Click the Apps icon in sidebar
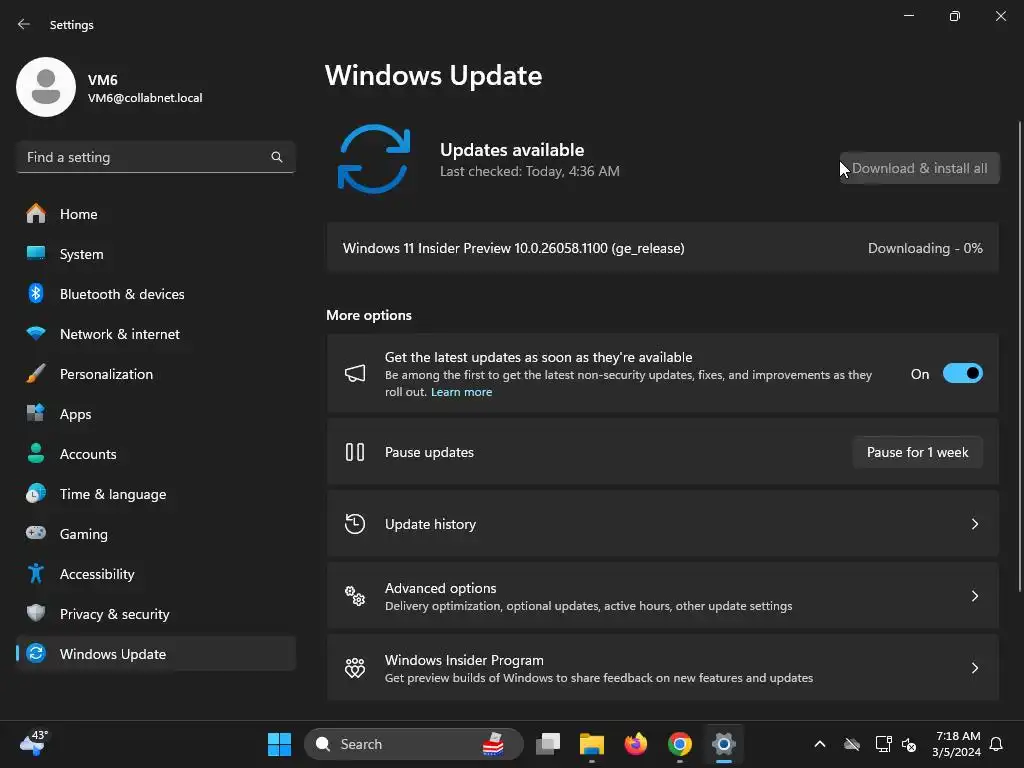Viewport: 1024px width, 768px height. (x=36, y=413)
